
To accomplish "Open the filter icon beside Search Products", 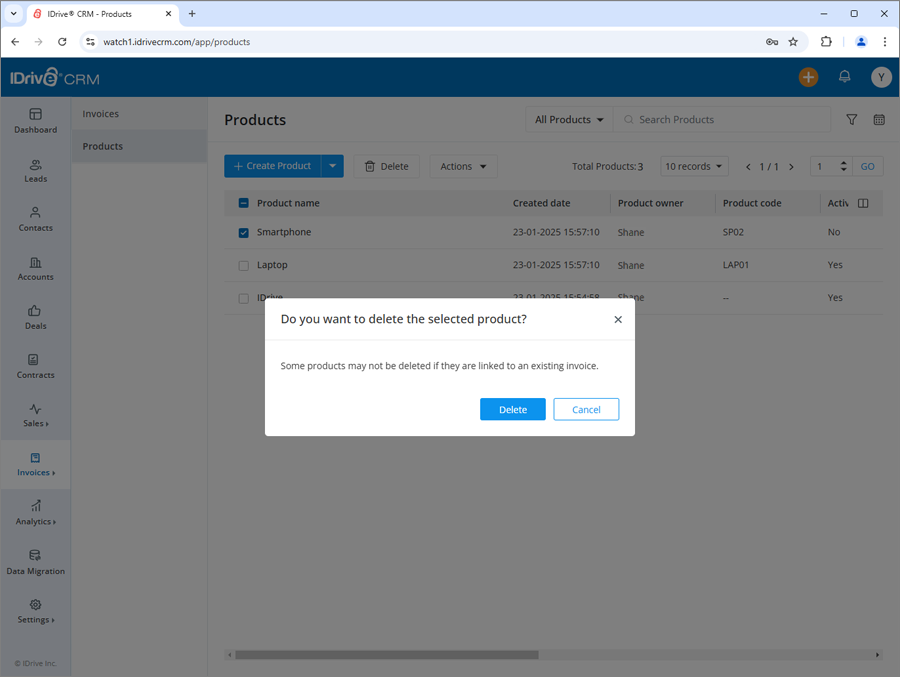I will (851, 119).
